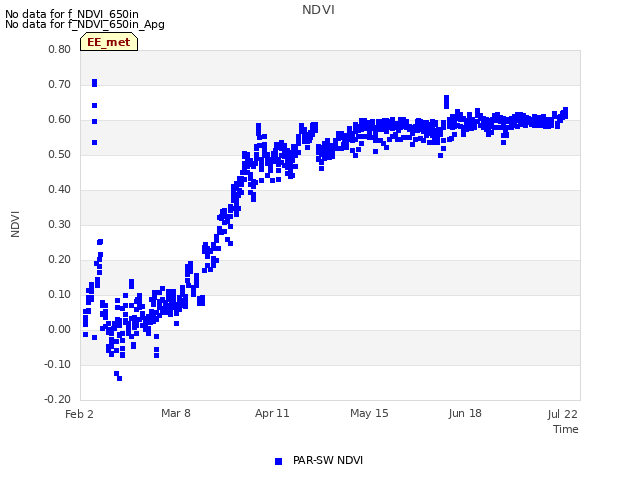Click the lowest data point below -0.10
This screenshot has width=640, height=480.
pyautogui.click(x=120, y=378)
